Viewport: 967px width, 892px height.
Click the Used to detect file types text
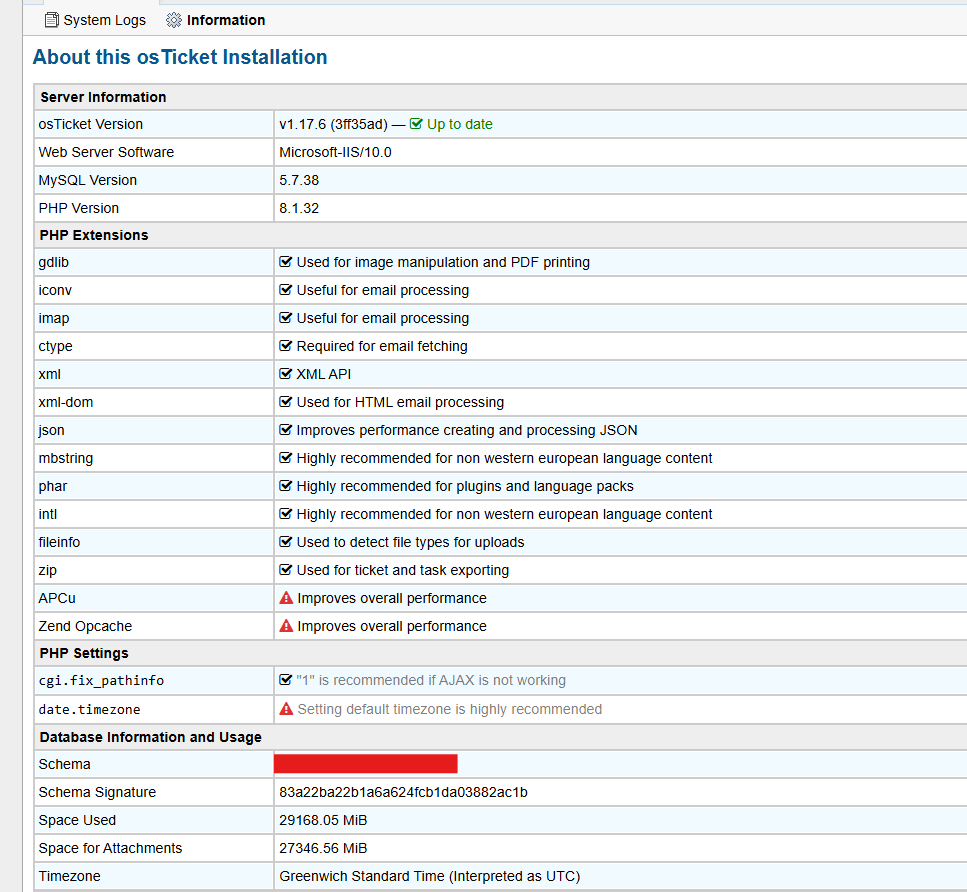[410, 542]
